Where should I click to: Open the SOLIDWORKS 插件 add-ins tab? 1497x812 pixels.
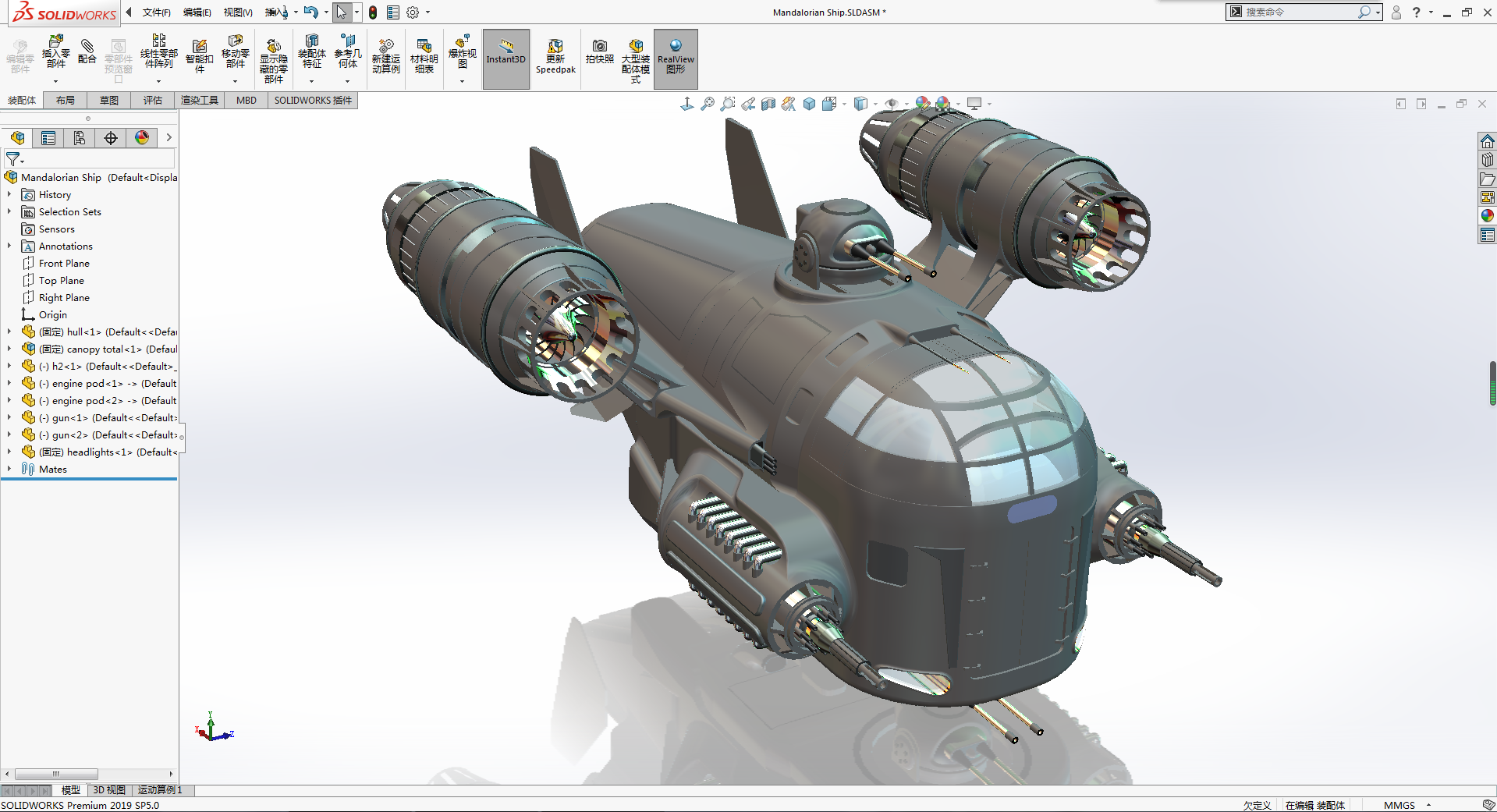[x=313, y=100]
